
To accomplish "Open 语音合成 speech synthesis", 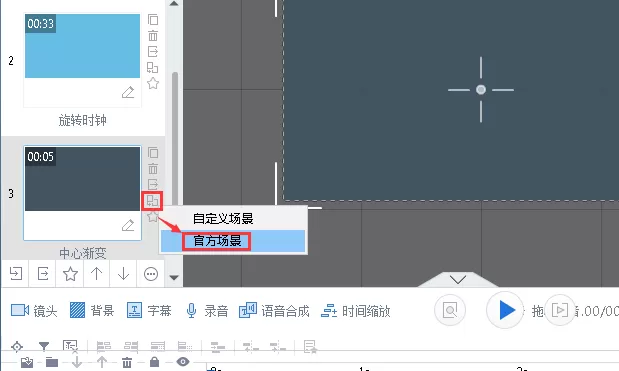I will coord(274,311).
